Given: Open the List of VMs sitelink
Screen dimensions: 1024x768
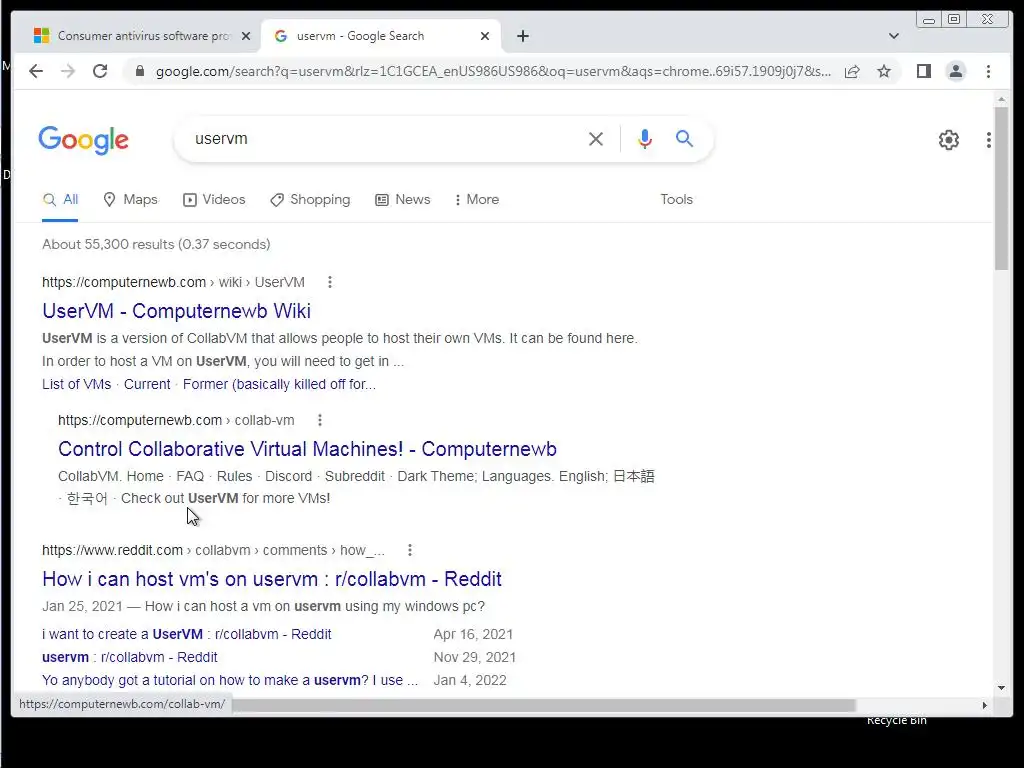Looking at the screenshot, I should pyautogui.click(x=76, y=384).
